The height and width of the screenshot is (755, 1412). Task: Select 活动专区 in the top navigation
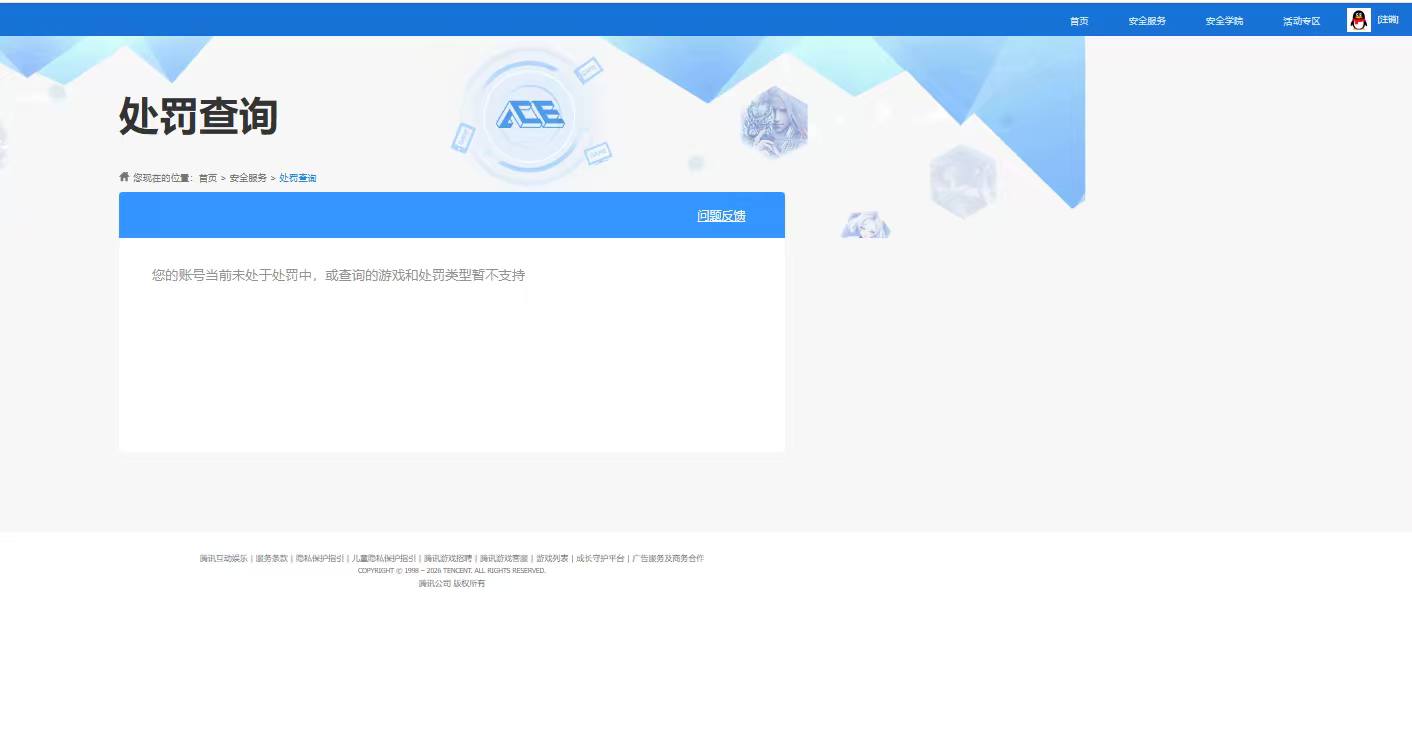[1302, 21]
